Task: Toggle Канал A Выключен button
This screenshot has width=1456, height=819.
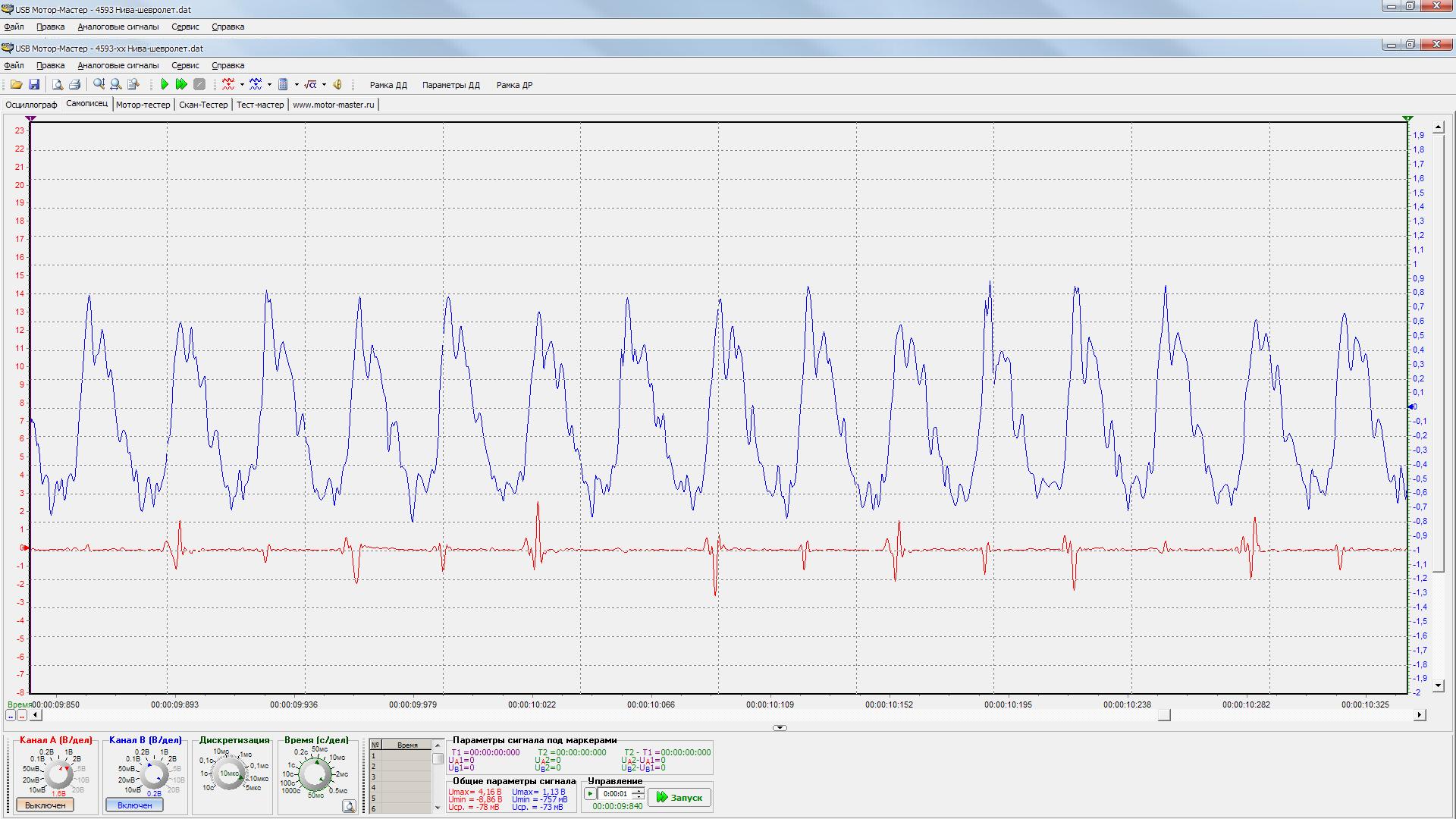Action: 45,805
